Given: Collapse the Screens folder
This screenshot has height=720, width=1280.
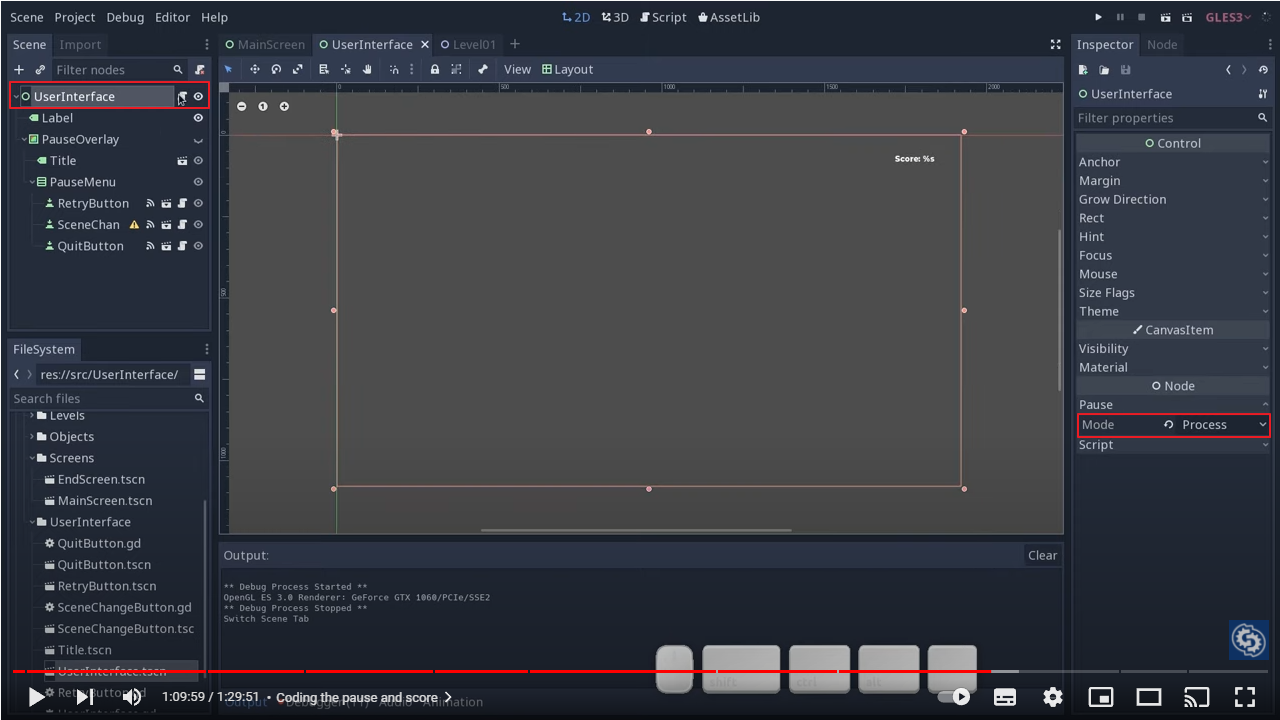Looking at the screenshot, I should coord(32,458).
